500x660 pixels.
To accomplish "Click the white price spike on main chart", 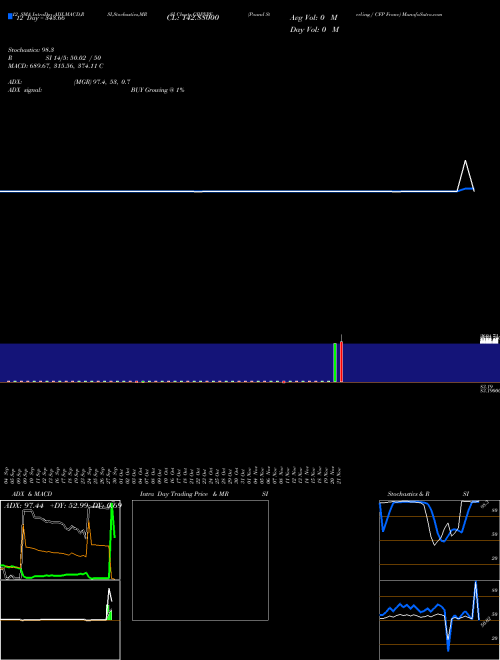I will [465, 176].
